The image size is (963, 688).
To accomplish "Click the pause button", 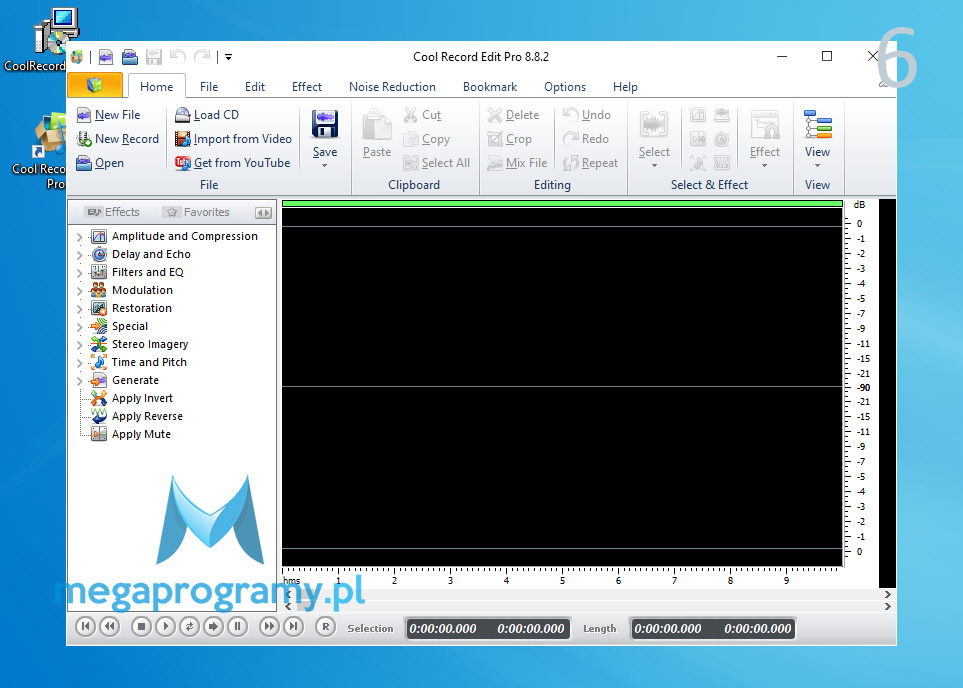I will click(238, 627).
